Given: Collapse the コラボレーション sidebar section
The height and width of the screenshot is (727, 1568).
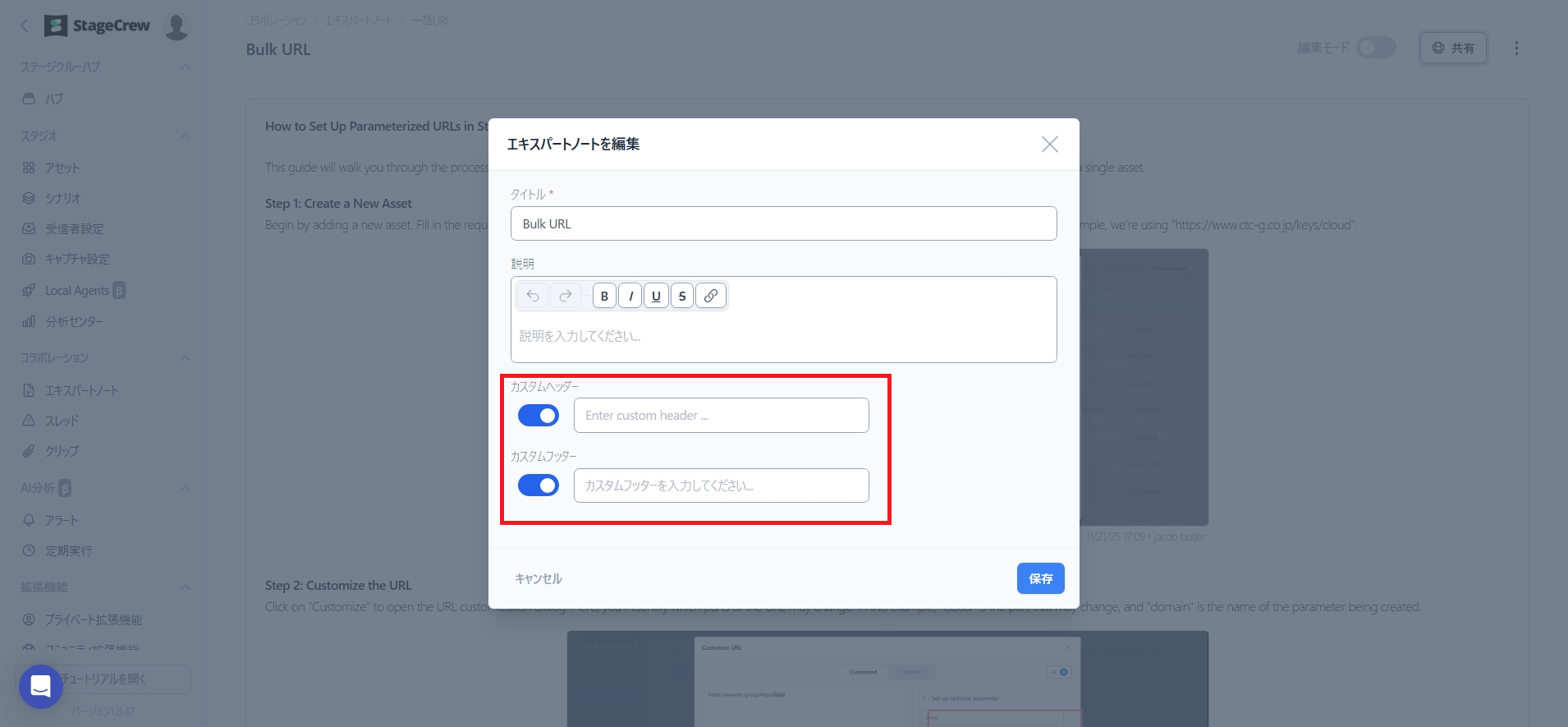Looking at the screenshot, I should pyautogui.click(x=186, y=358).
